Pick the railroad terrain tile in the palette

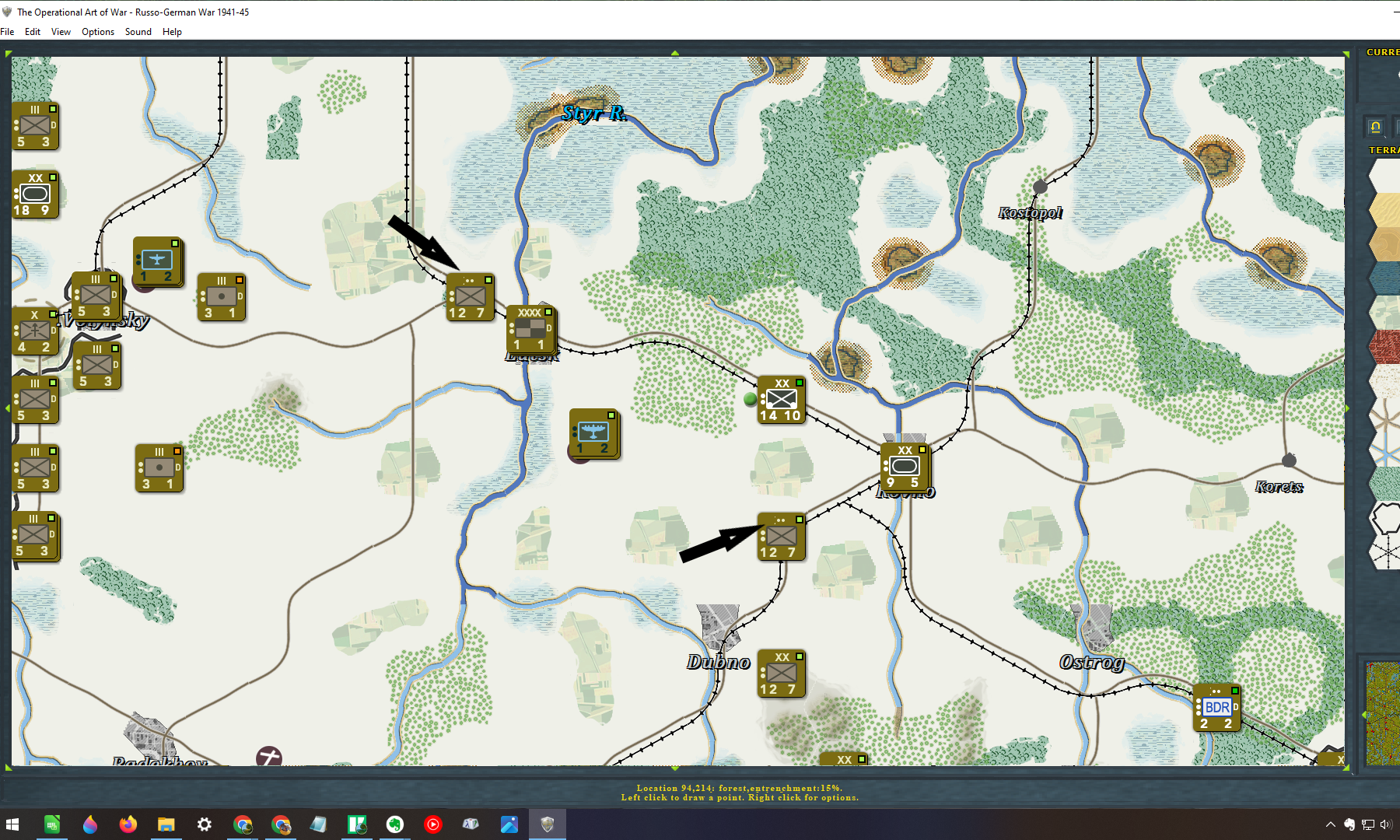coord(1385,554)
